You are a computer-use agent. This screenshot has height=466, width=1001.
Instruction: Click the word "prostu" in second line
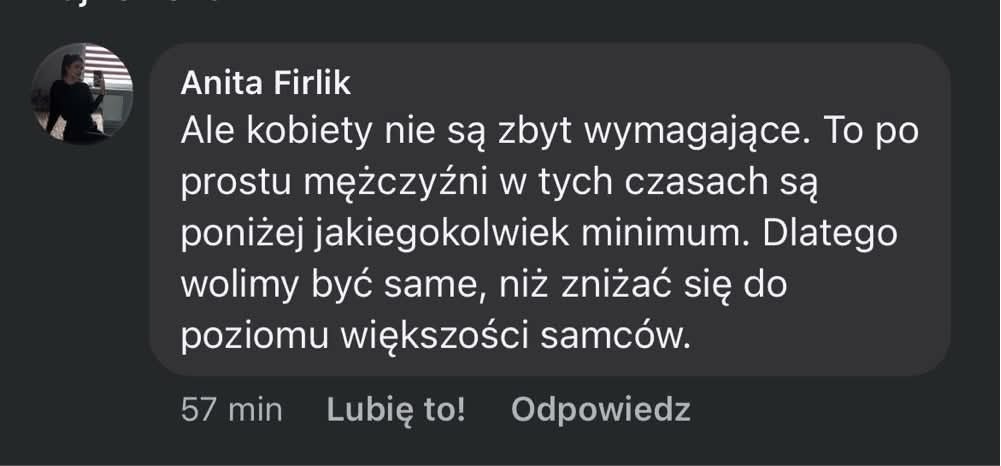[234, 183]
